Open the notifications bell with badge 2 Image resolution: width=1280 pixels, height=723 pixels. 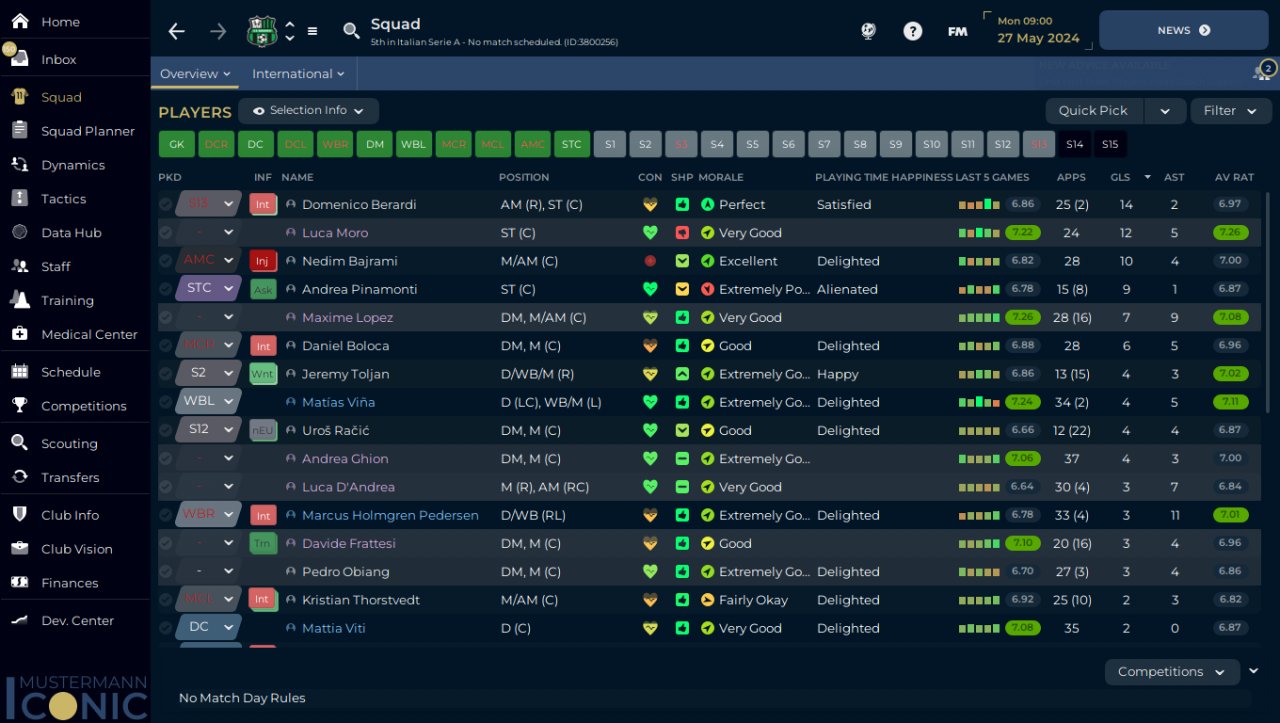(x=1263, y=71)
